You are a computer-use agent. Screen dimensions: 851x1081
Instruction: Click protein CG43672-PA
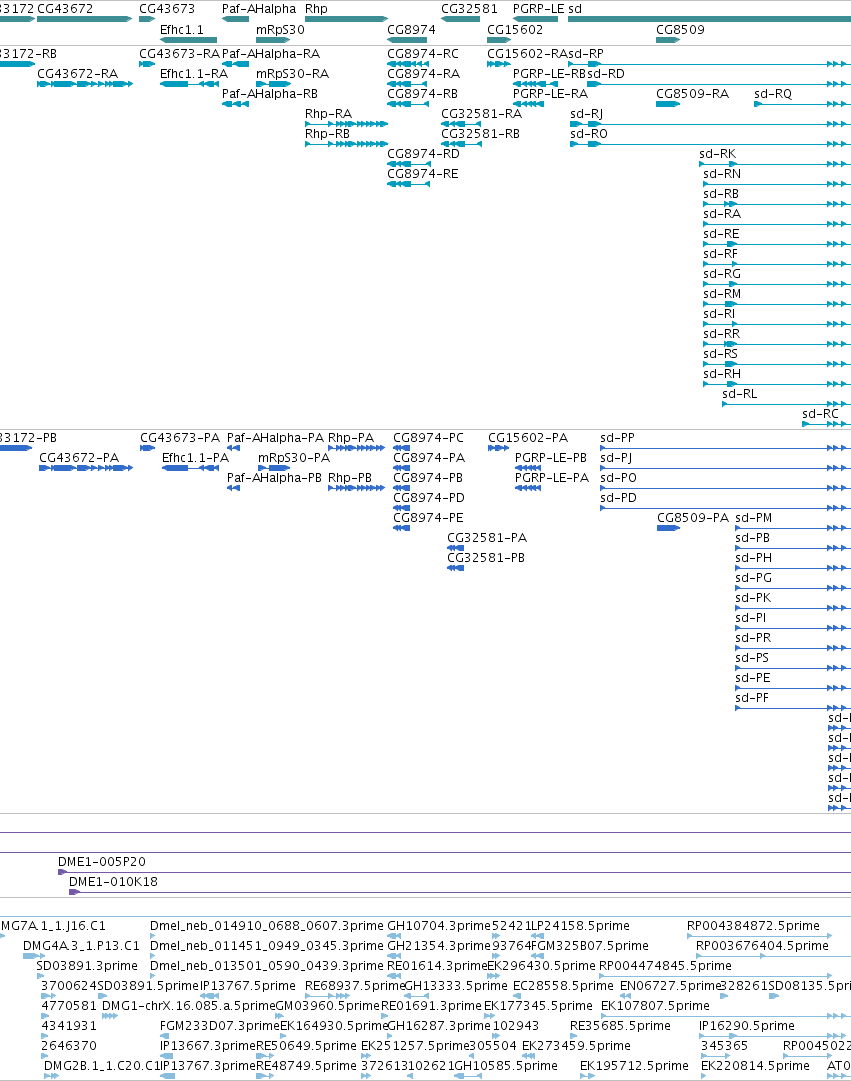79,458
